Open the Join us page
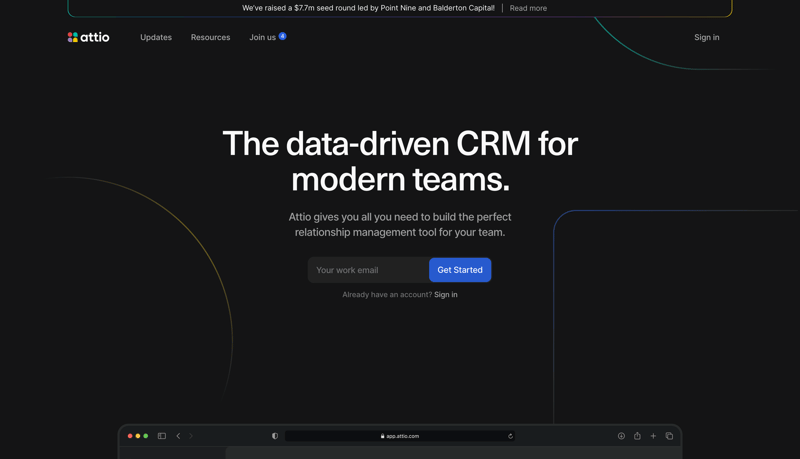Image resolution: width=800 pixels, height=459 pixels. (262, 37)
